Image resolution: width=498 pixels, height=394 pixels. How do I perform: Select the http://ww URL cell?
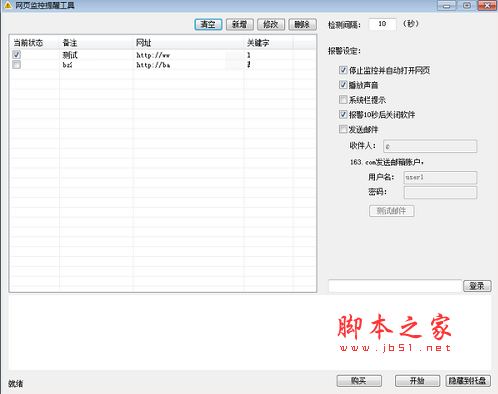click(x=153, y=55)
